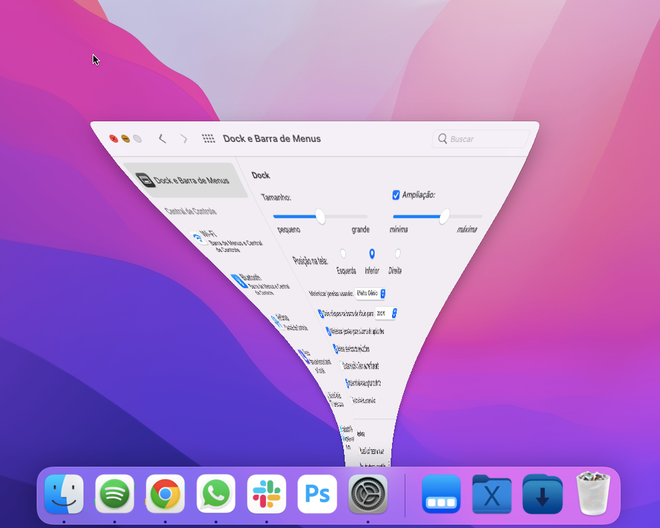660x528 pixels.
Task: Click the mínima label under magnification slider
Action: coord(399,229)
